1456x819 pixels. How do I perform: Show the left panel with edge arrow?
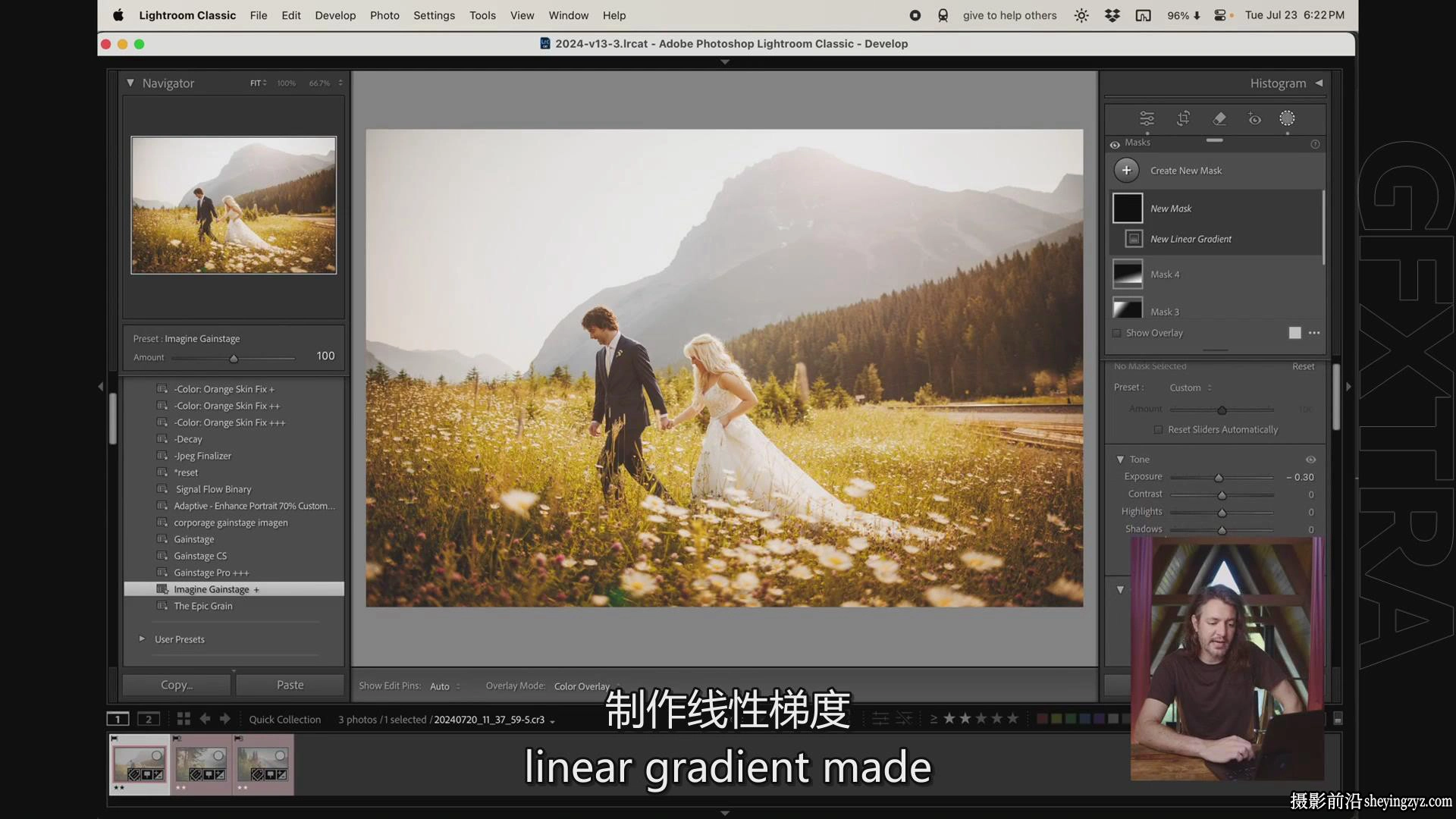[x=100, y=387]
